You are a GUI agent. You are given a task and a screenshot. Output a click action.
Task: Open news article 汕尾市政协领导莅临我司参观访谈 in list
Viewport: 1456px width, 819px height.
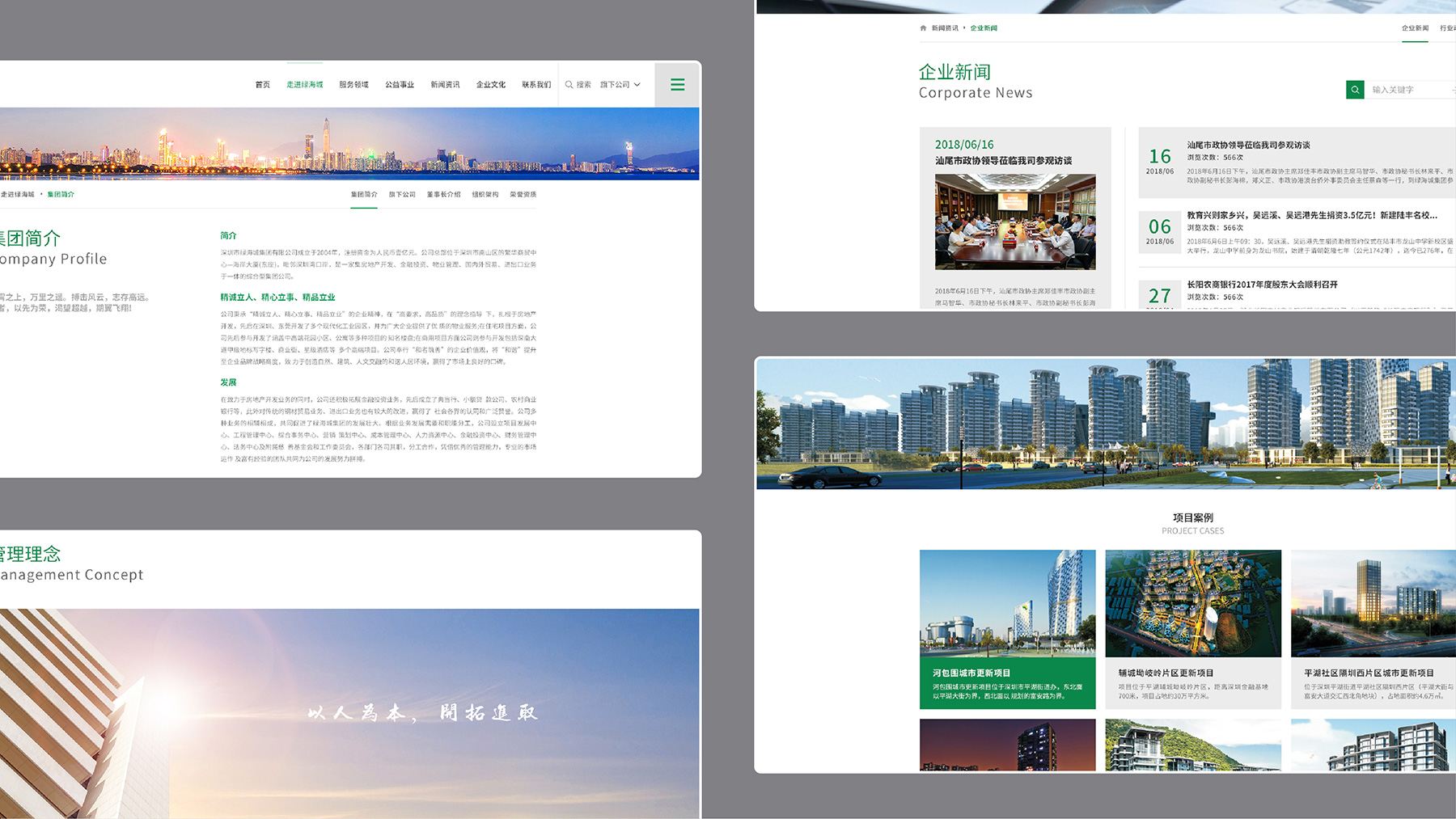tap(1248, 146)
